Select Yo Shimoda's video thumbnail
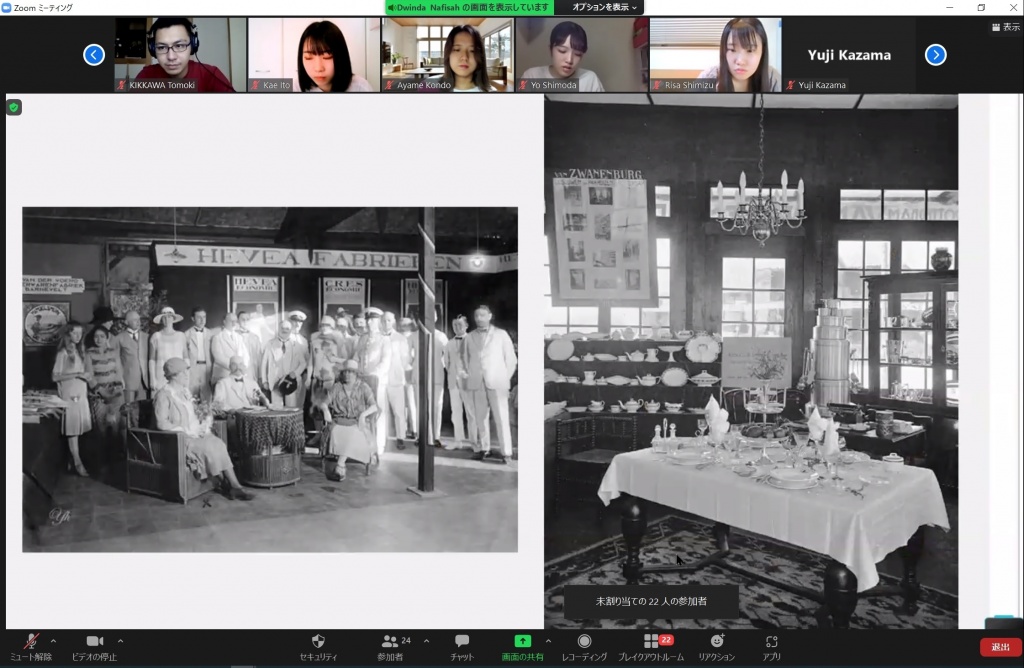 click(581, 55)
